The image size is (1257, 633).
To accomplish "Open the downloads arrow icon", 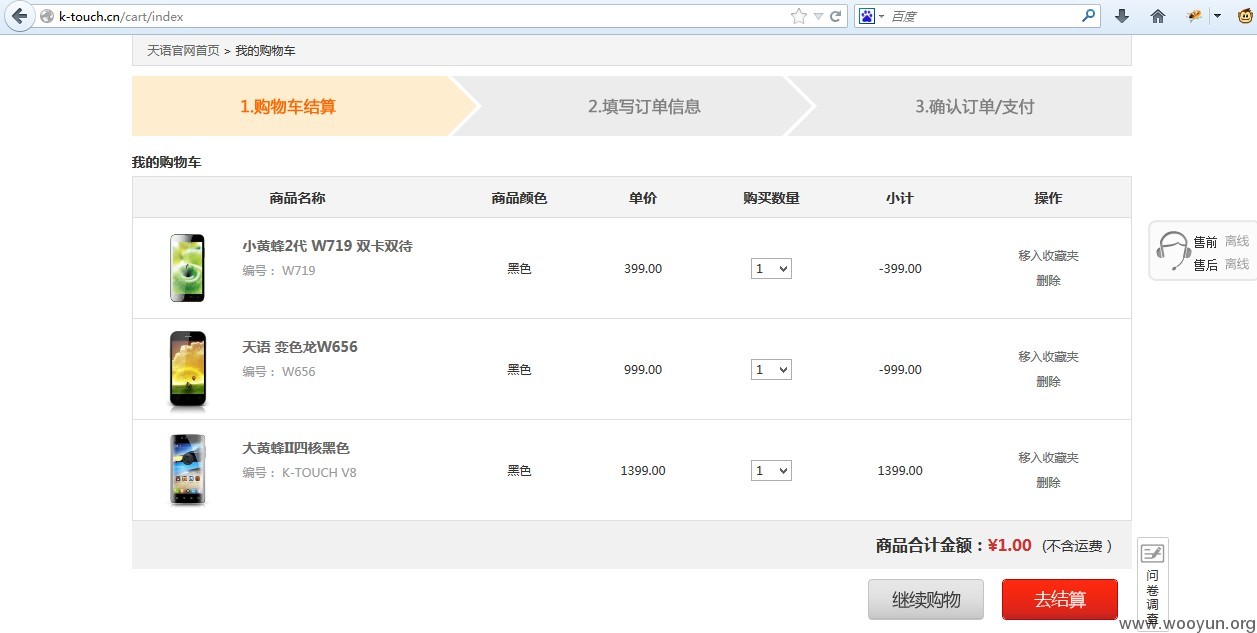I will (x=1122, y=16).
